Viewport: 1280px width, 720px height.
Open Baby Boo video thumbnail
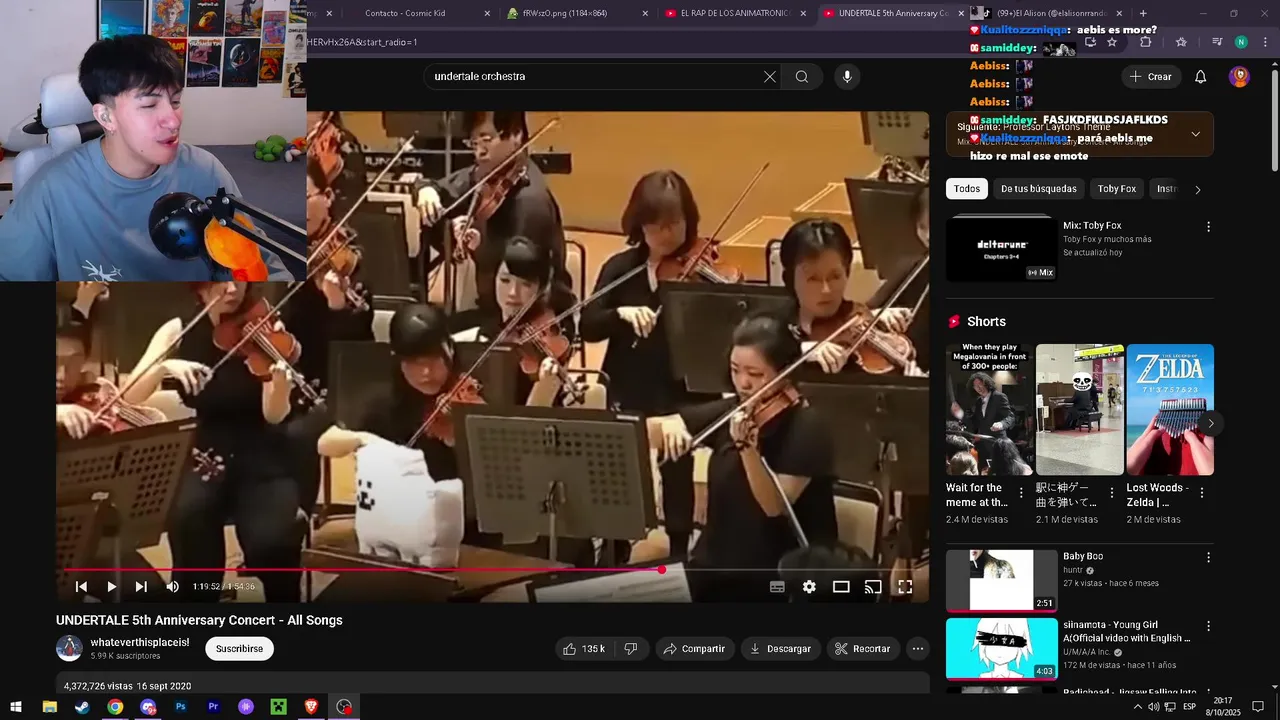tap(1001, 580)
